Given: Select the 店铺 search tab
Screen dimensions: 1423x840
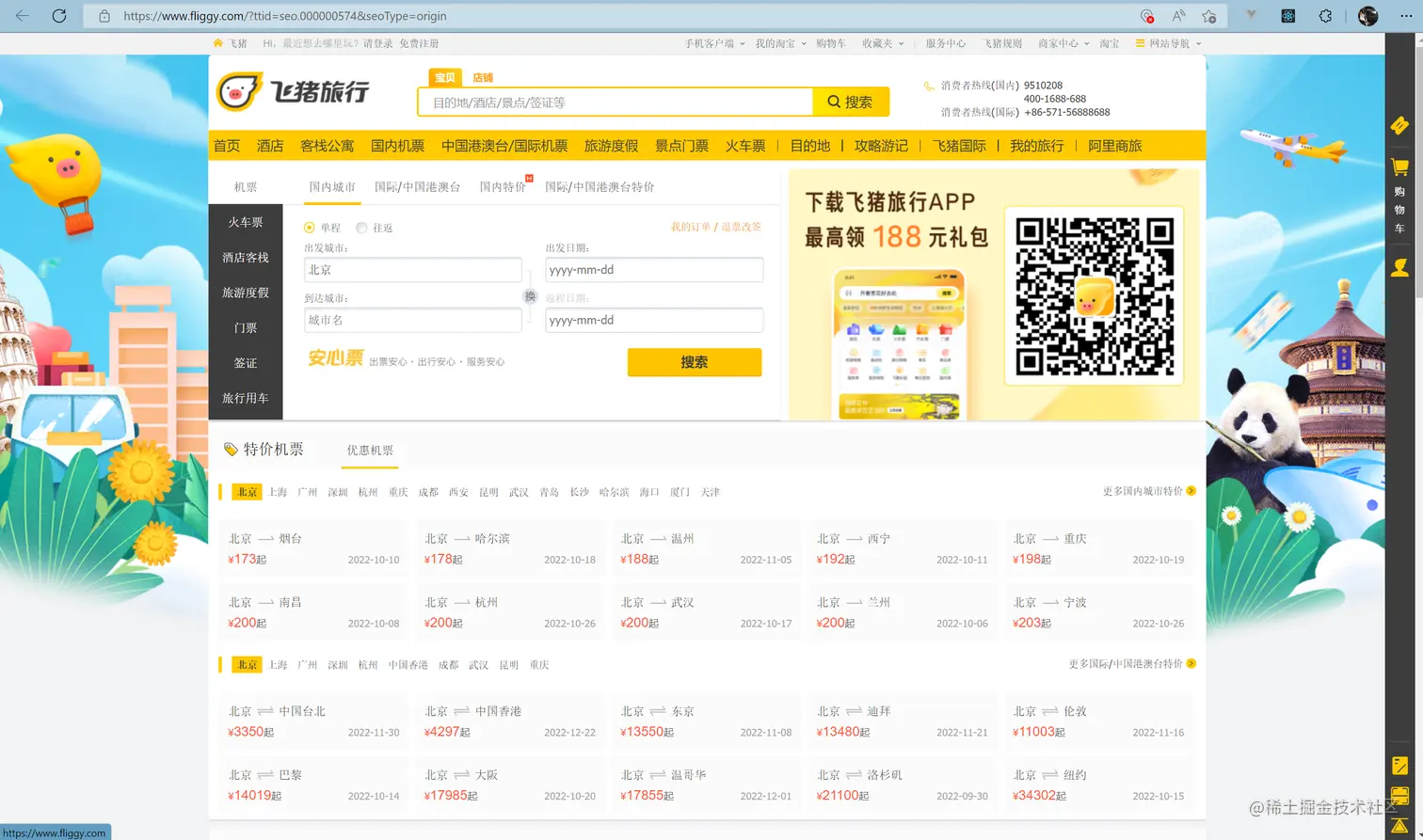Looking at the screenshot, I should [483, 78].
